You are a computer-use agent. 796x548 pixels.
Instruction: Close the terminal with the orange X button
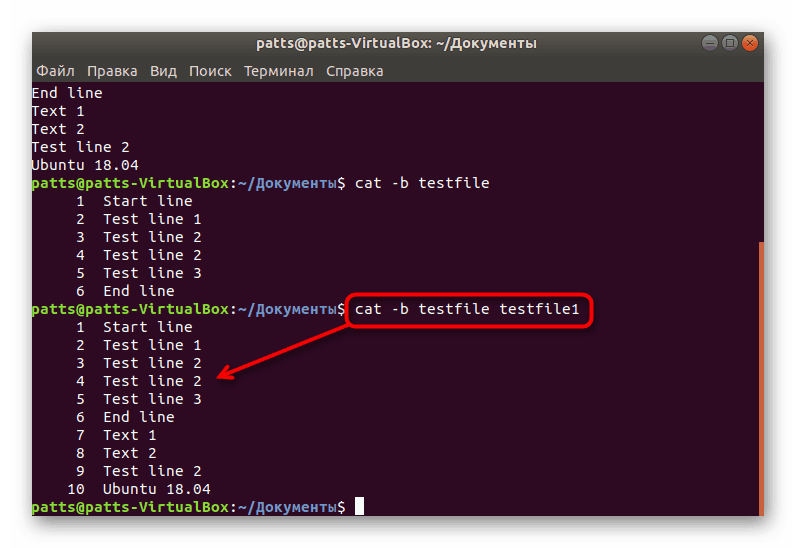pos(750,43)
